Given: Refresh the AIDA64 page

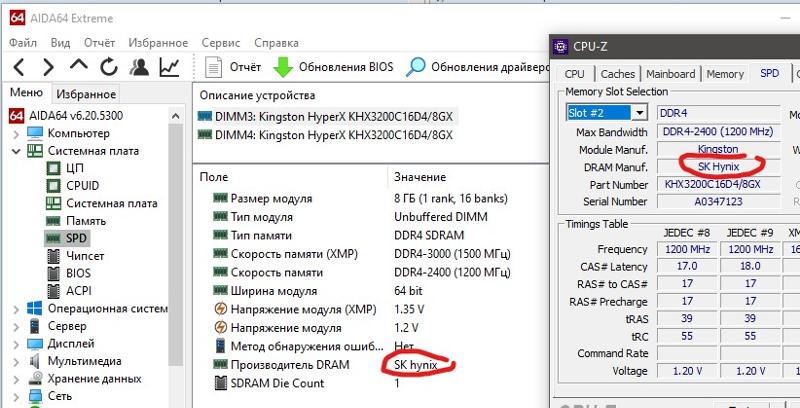Looking at the screenshot, I should click(x=109, y=67).
